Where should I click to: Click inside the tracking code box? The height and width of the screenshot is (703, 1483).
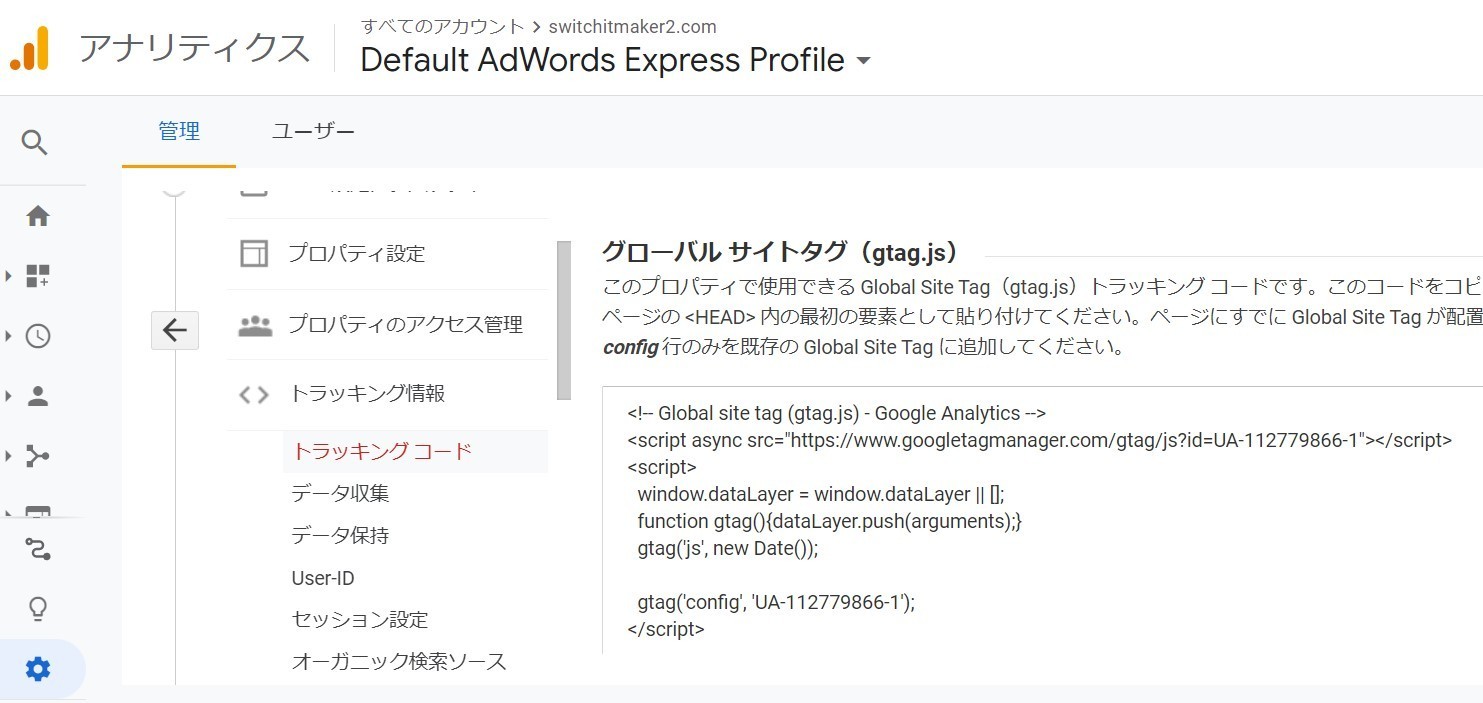[1042, 520]
